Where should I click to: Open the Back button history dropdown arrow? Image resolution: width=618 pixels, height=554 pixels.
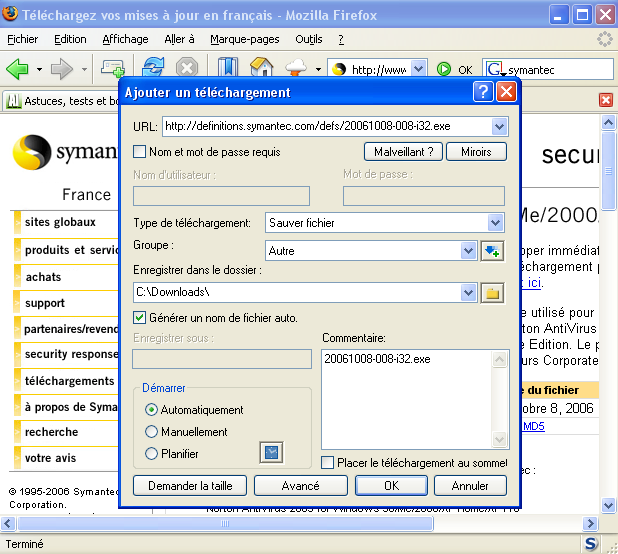point(39,69)
